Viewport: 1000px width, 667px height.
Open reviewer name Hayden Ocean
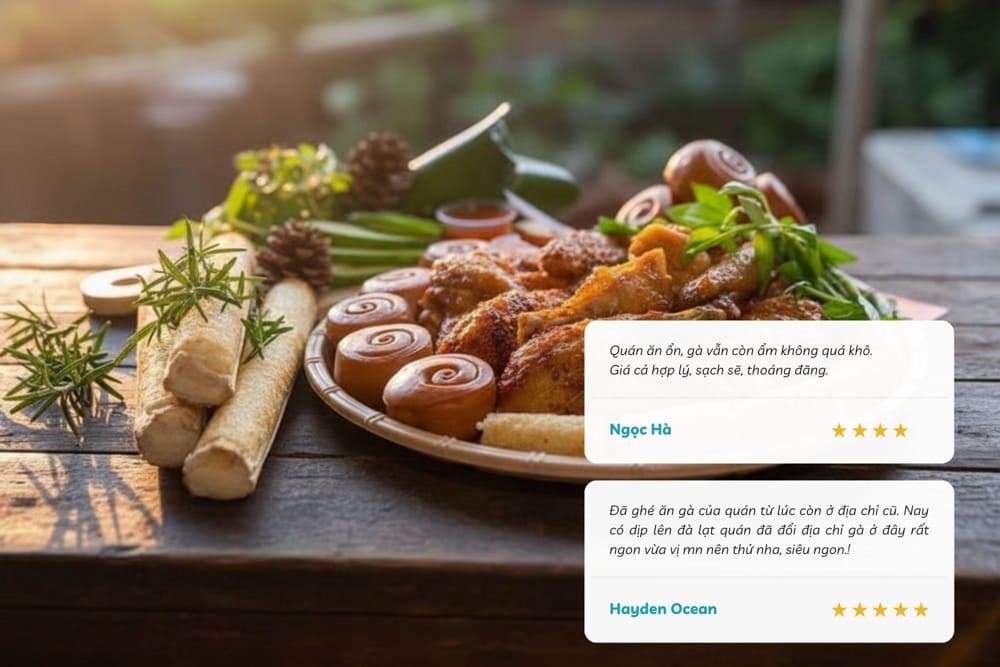pyautogui.click(x=663, y=609)
